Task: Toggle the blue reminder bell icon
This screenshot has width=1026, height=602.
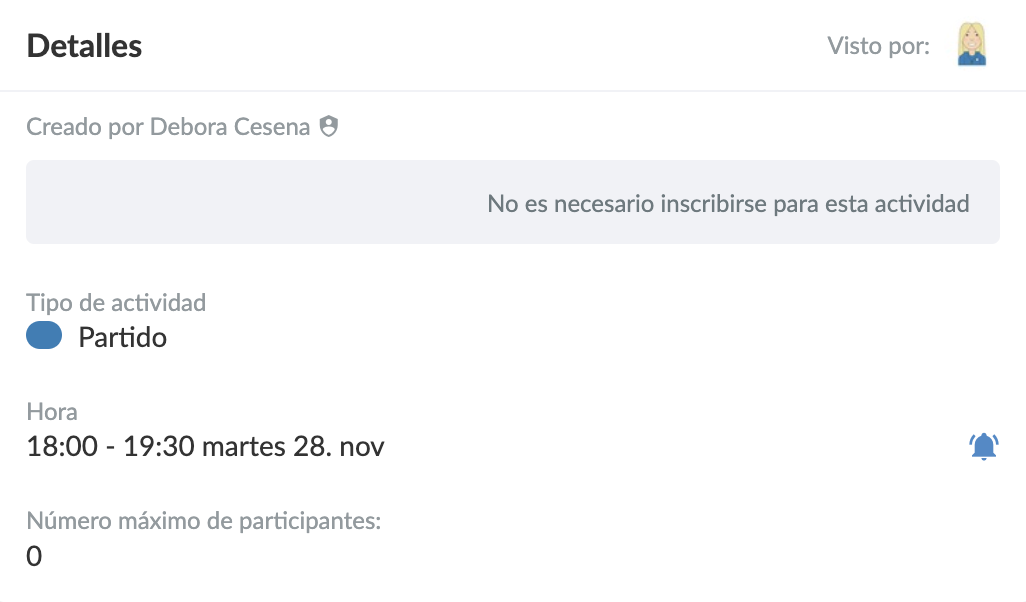Action: point(984,446)
